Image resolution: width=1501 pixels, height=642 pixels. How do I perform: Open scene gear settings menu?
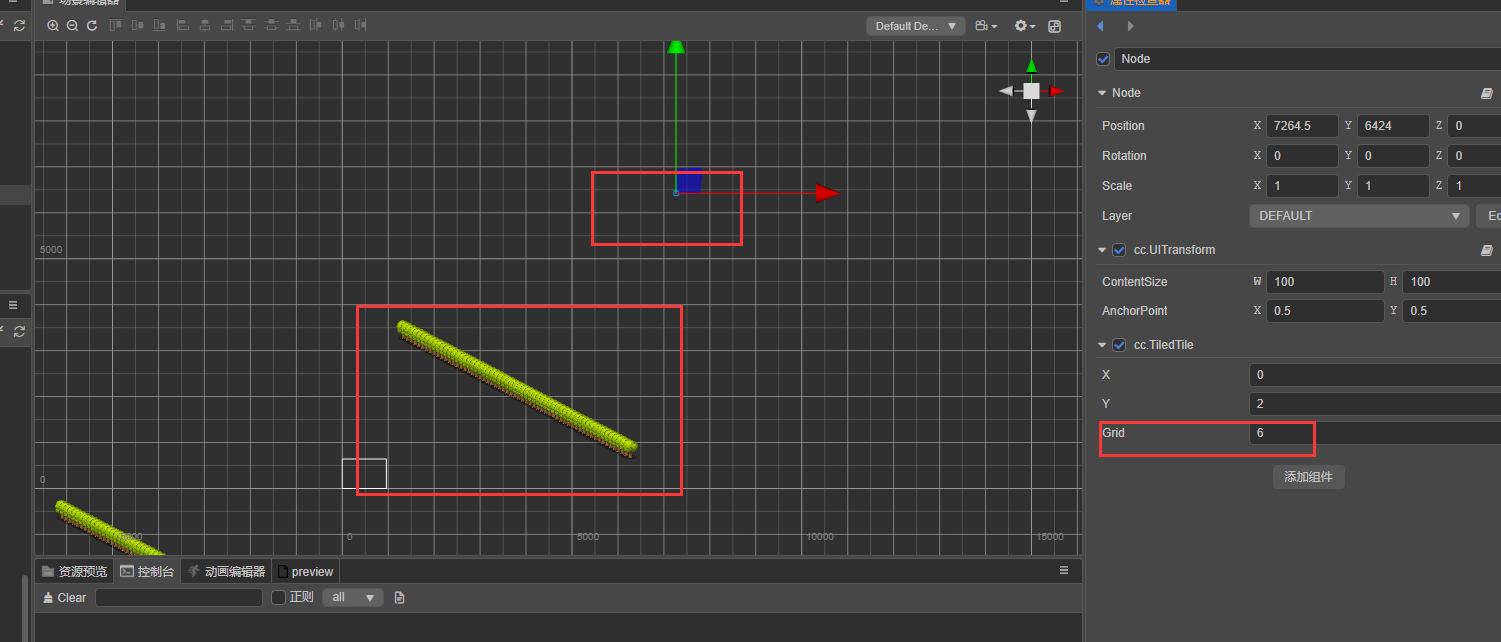(x=1024, y=26)
